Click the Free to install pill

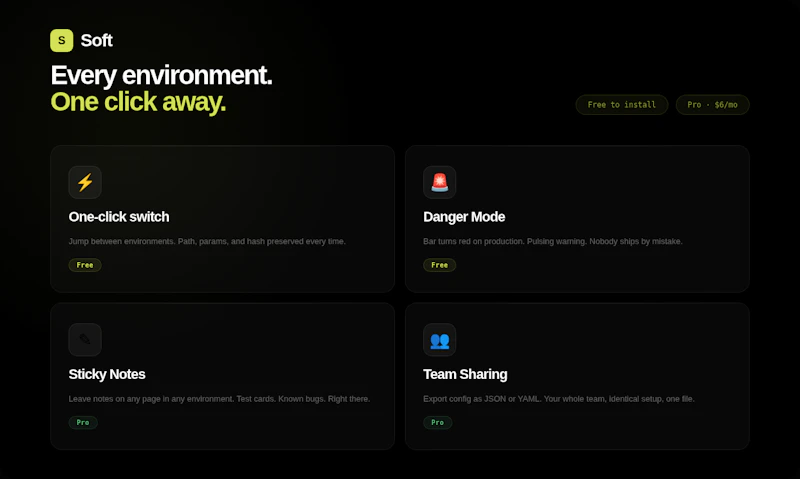(621, 105)
